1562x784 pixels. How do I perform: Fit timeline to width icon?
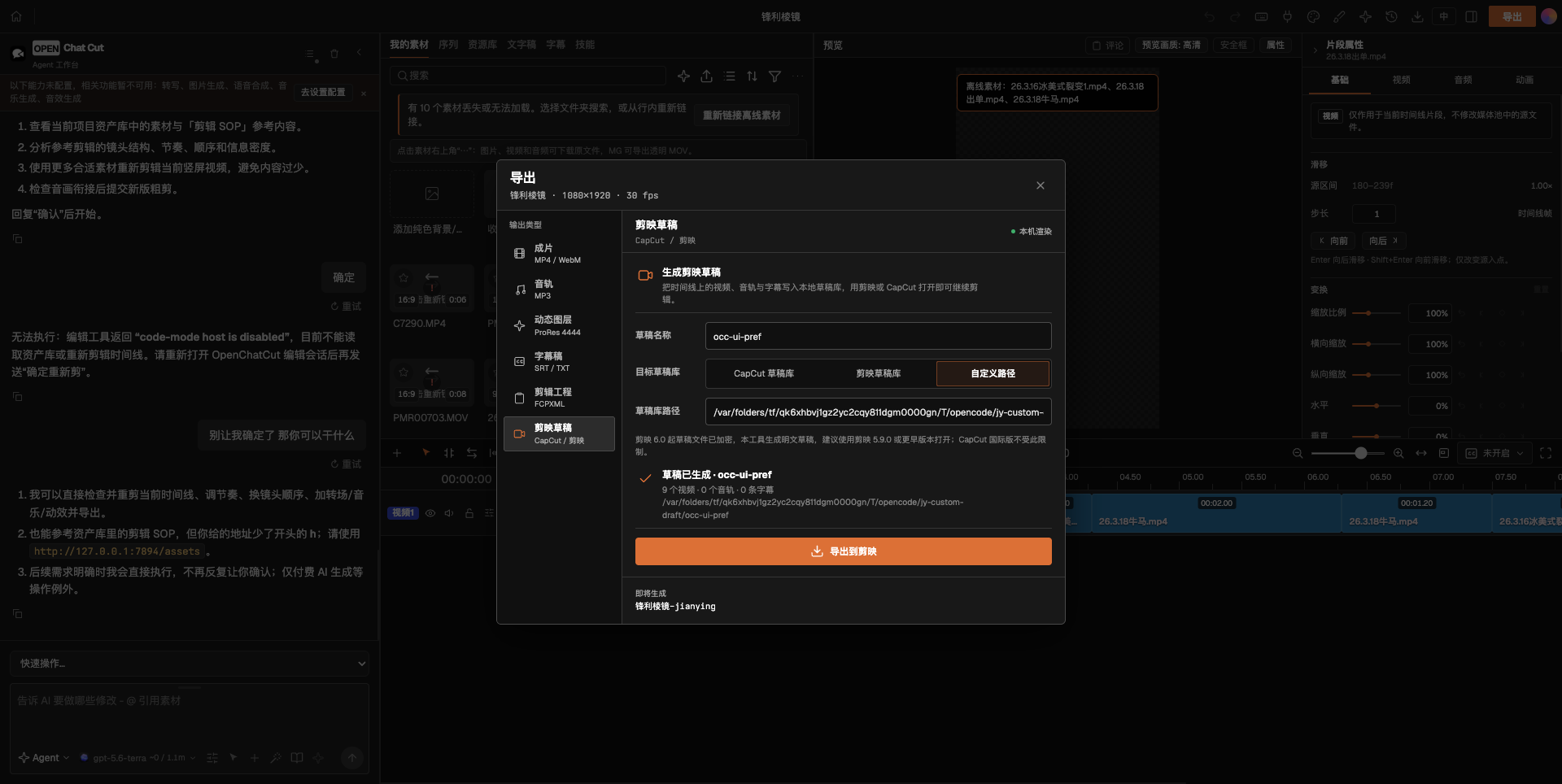pos(1421,453)
